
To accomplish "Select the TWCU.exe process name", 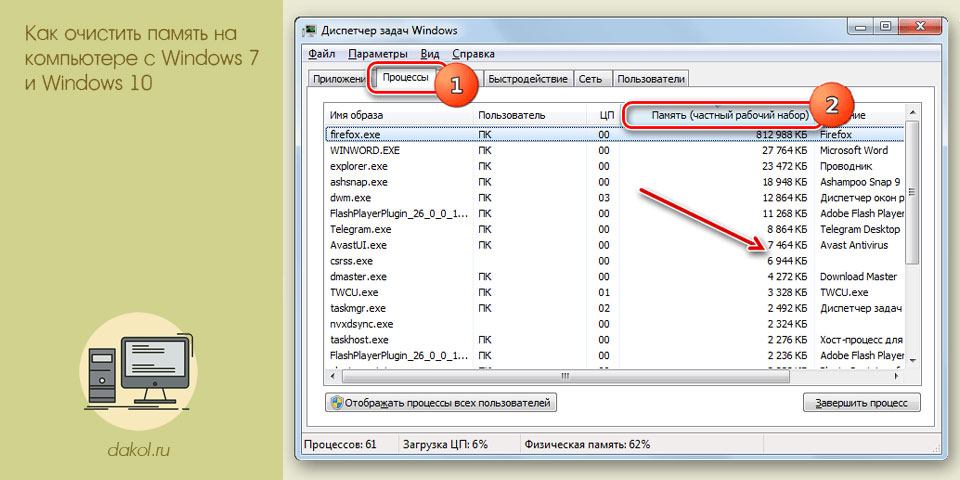I will [x=354, y=293].
